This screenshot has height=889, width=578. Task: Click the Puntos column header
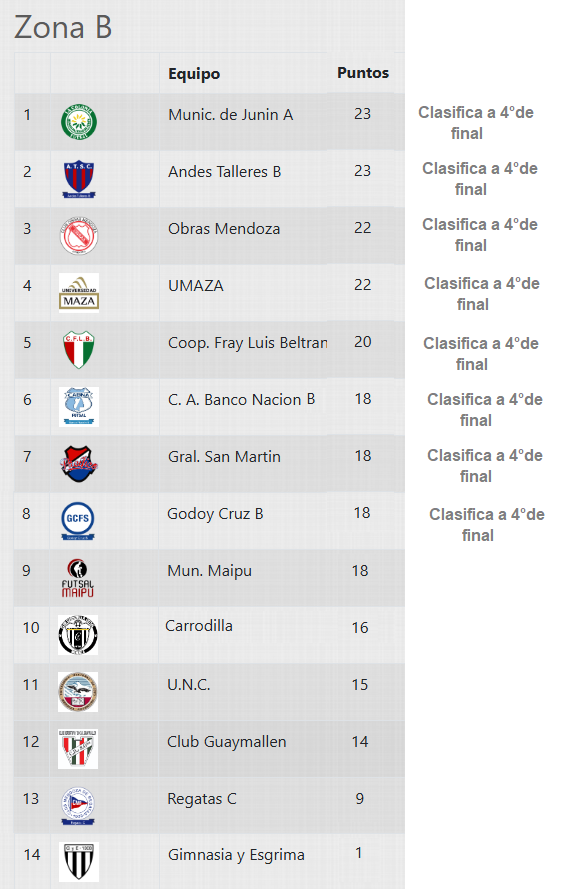click(x=363, y=73)
